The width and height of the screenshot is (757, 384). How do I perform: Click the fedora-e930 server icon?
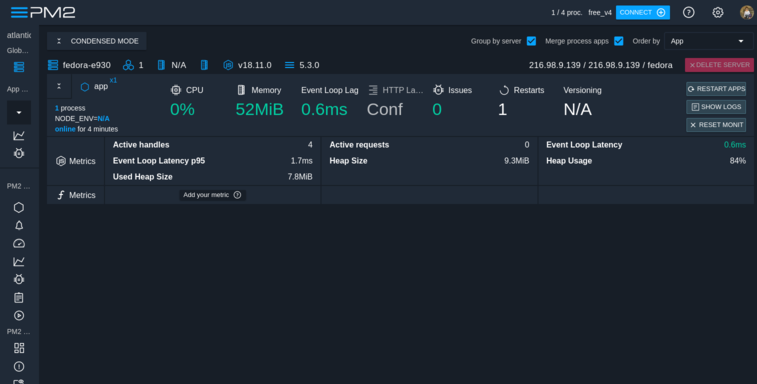pyautogui.click(x=53, y=65)
